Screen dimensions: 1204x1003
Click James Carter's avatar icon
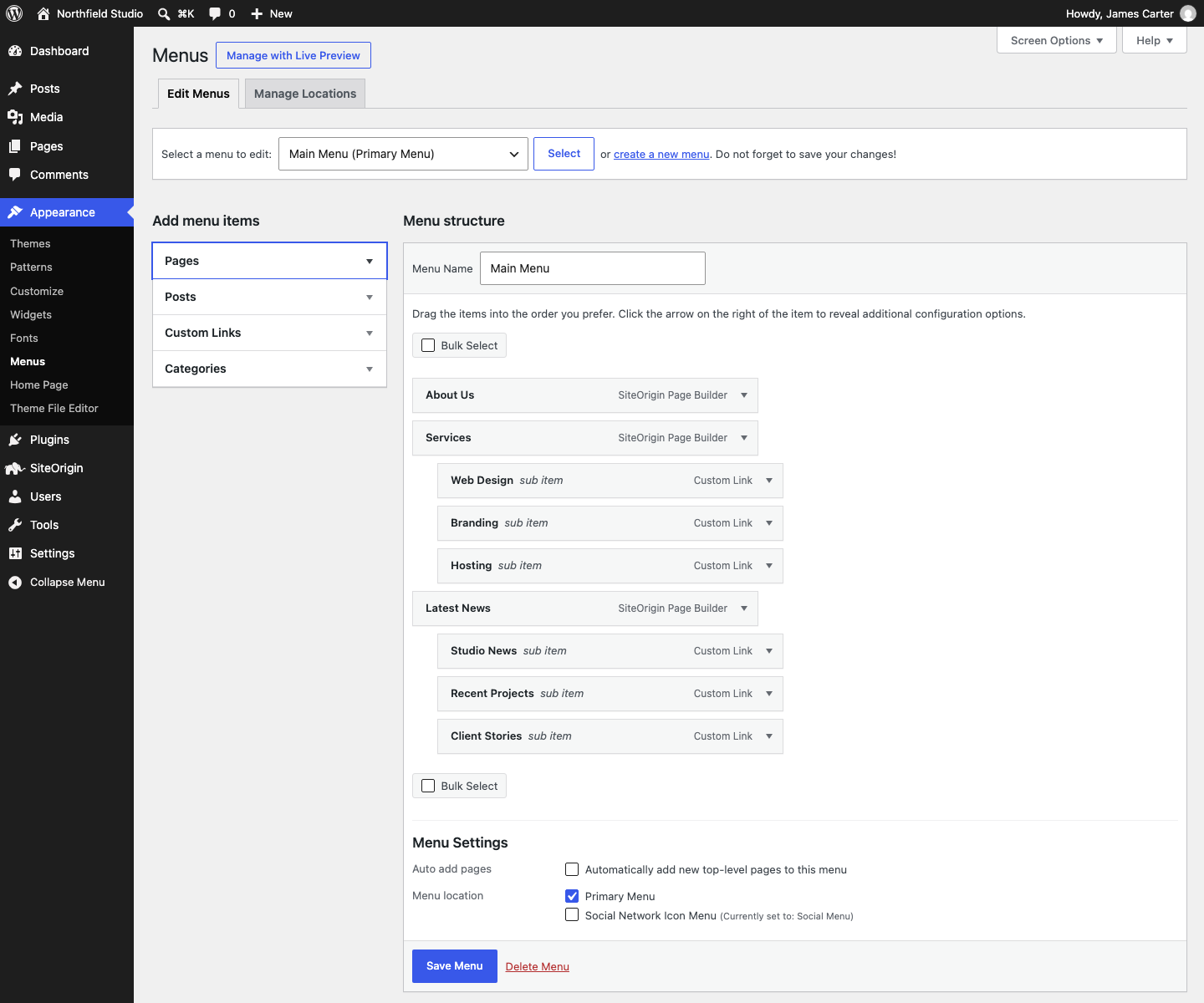[1187, 13]
